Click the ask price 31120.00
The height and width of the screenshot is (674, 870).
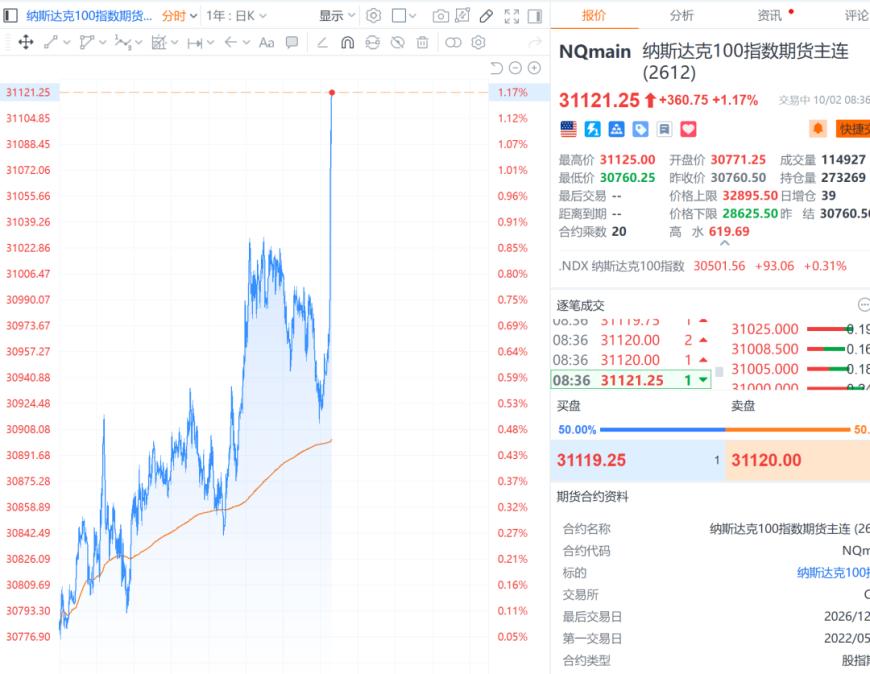766,460
